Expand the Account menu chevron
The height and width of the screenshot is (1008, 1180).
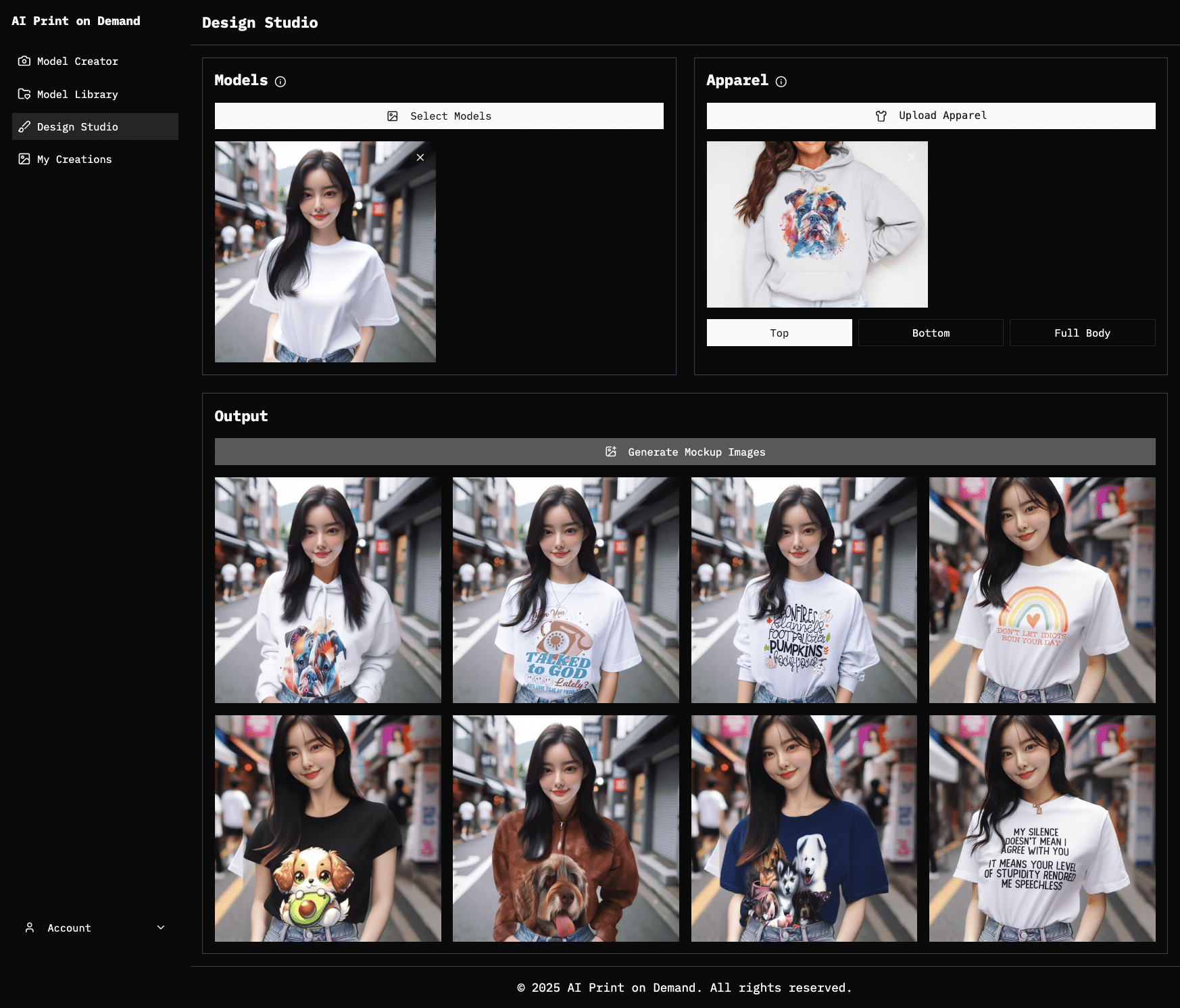(x=161, y=928)
